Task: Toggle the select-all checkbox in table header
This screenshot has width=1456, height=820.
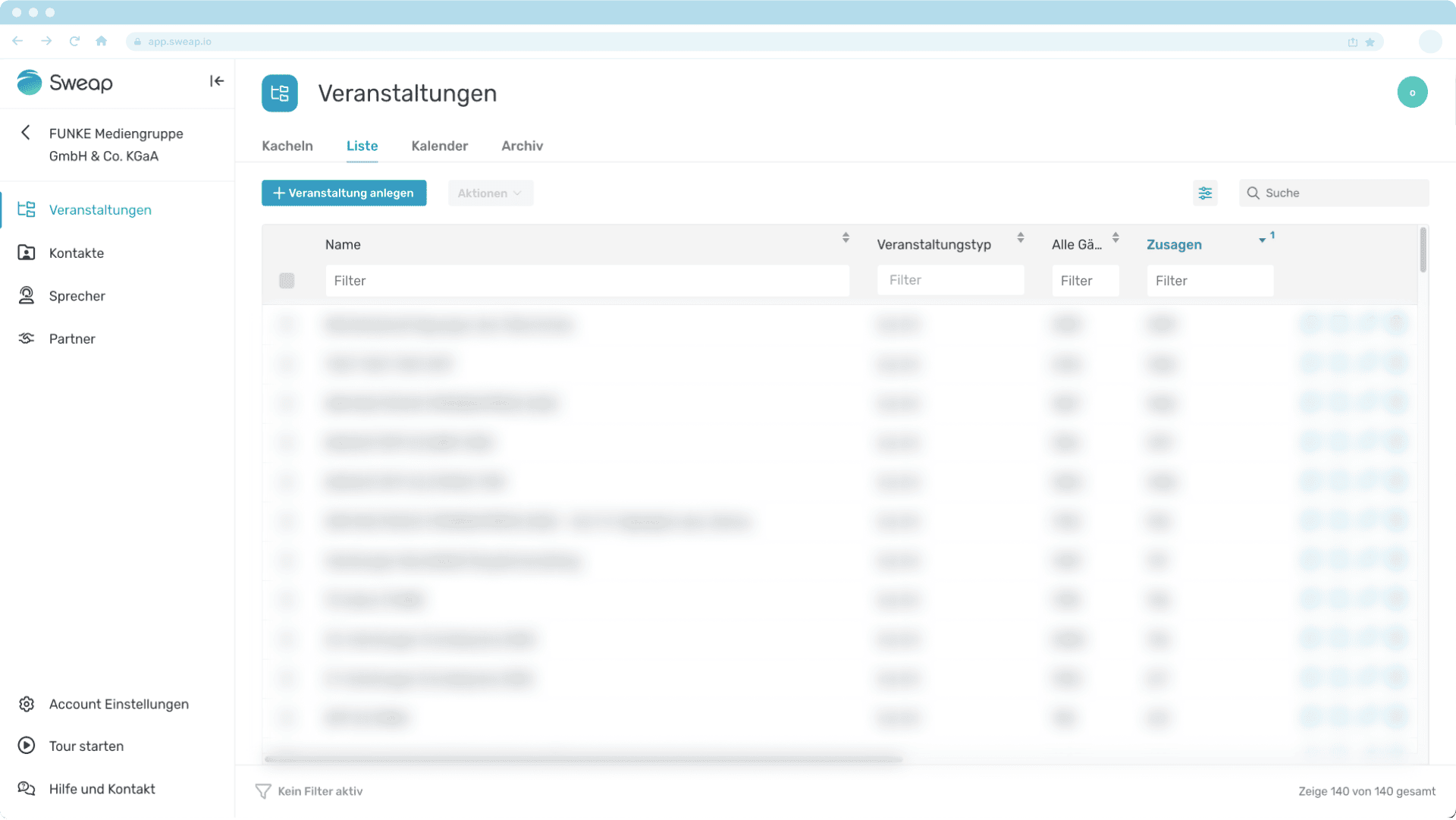Action: [287, 281]
